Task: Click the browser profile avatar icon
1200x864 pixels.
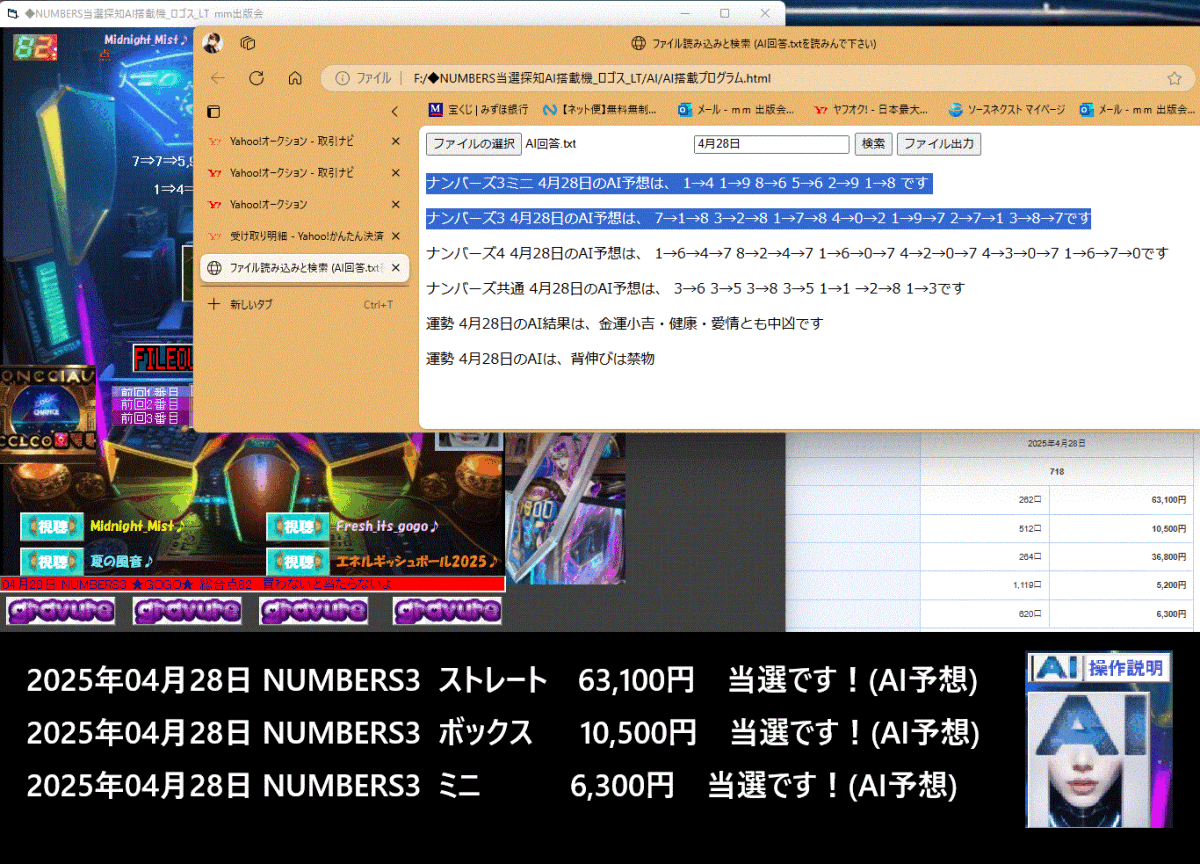Action: coord(212,43)
